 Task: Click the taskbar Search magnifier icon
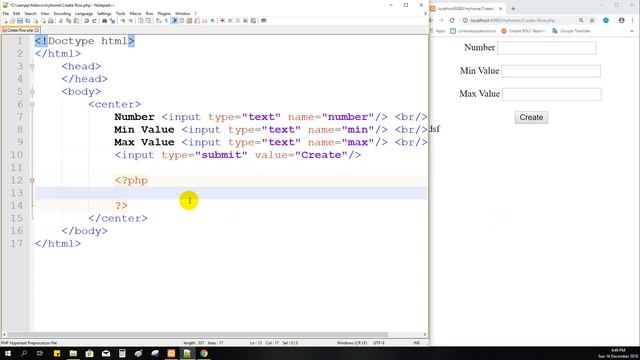[24, 353]
